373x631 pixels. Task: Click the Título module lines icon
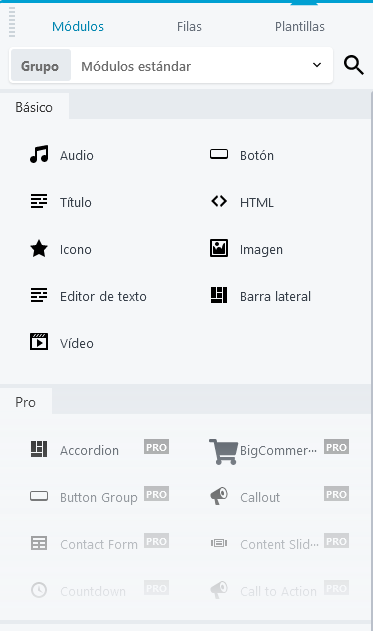[x=39, y=201]
